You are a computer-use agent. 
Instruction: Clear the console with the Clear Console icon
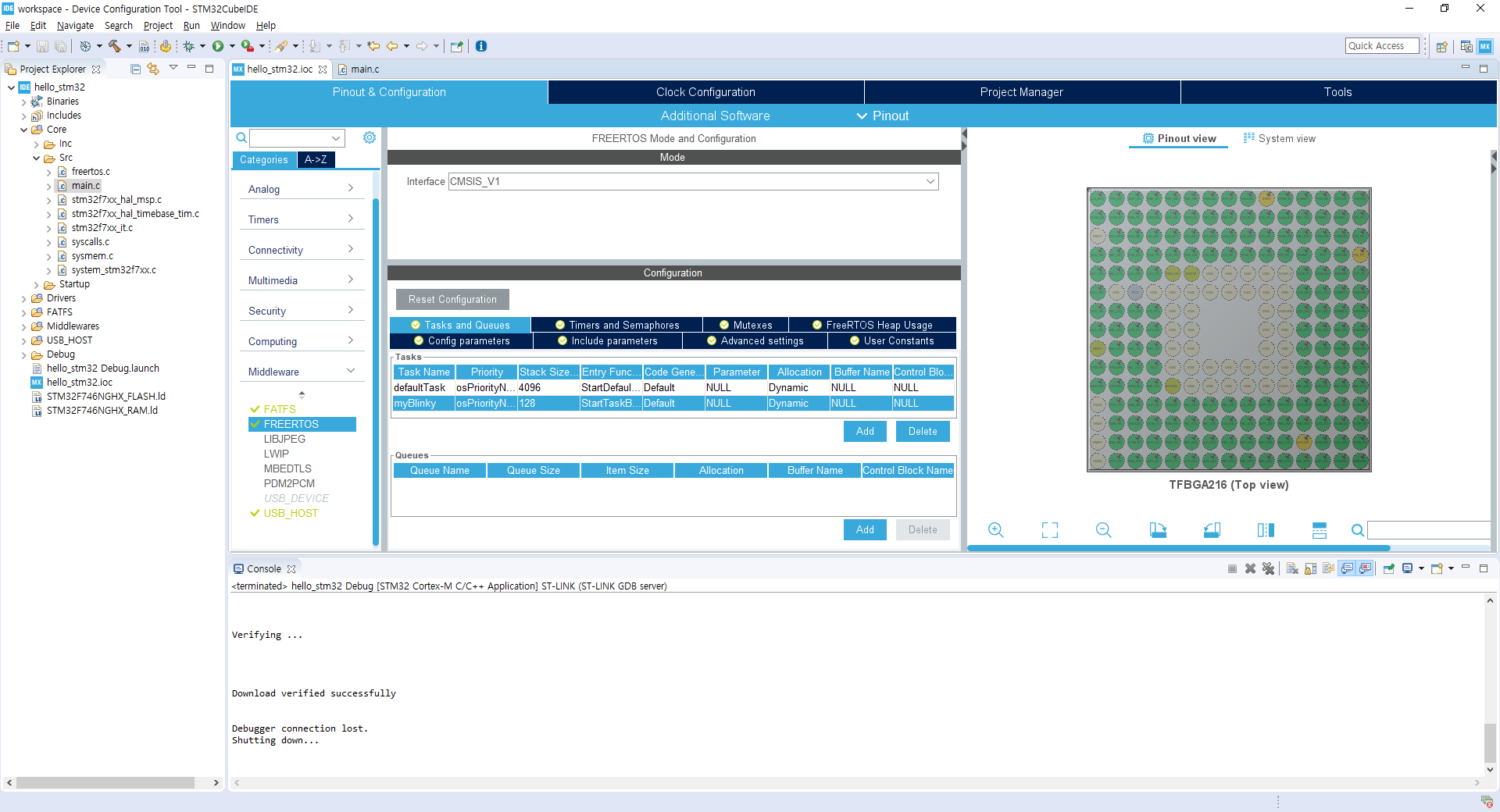click(x=1292, y=568)
